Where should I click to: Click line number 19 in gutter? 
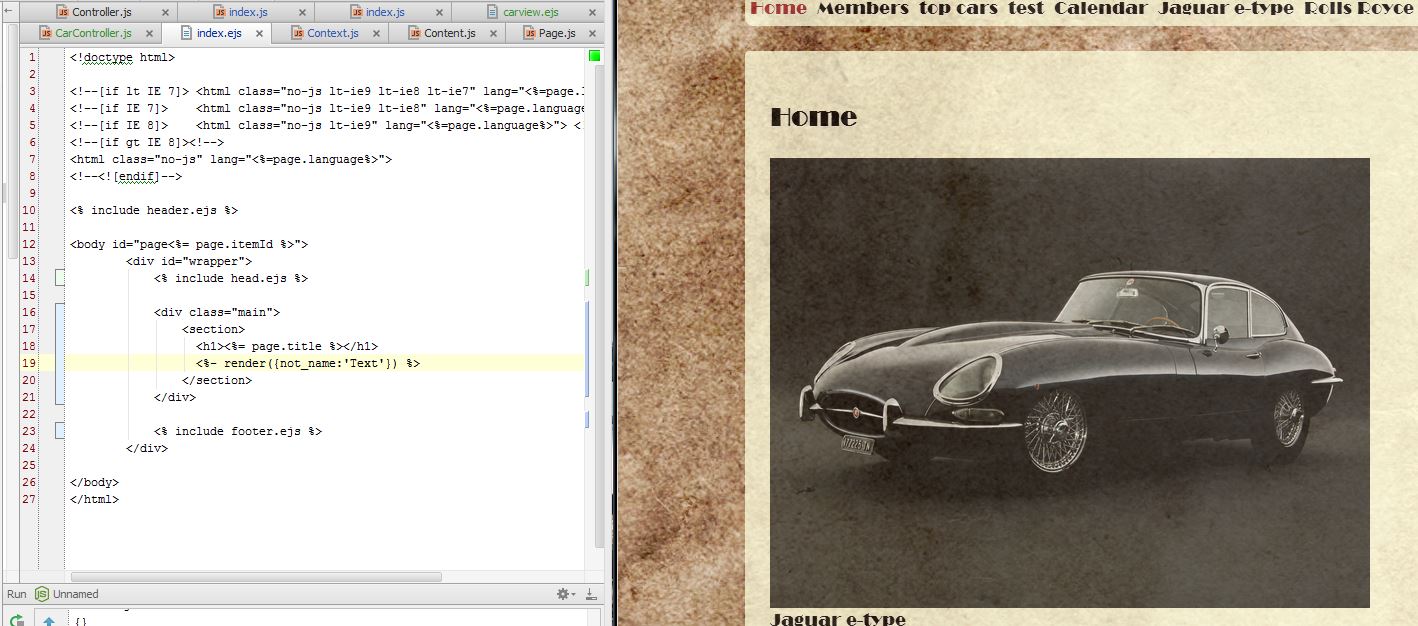pos(28,363)
